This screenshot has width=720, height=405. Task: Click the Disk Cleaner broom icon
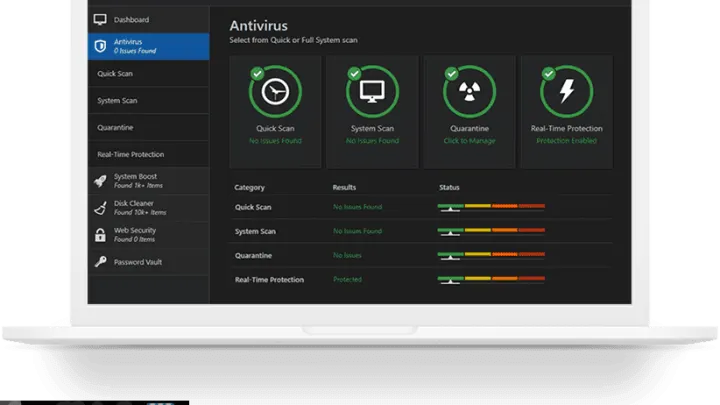(x=100, y=208)
